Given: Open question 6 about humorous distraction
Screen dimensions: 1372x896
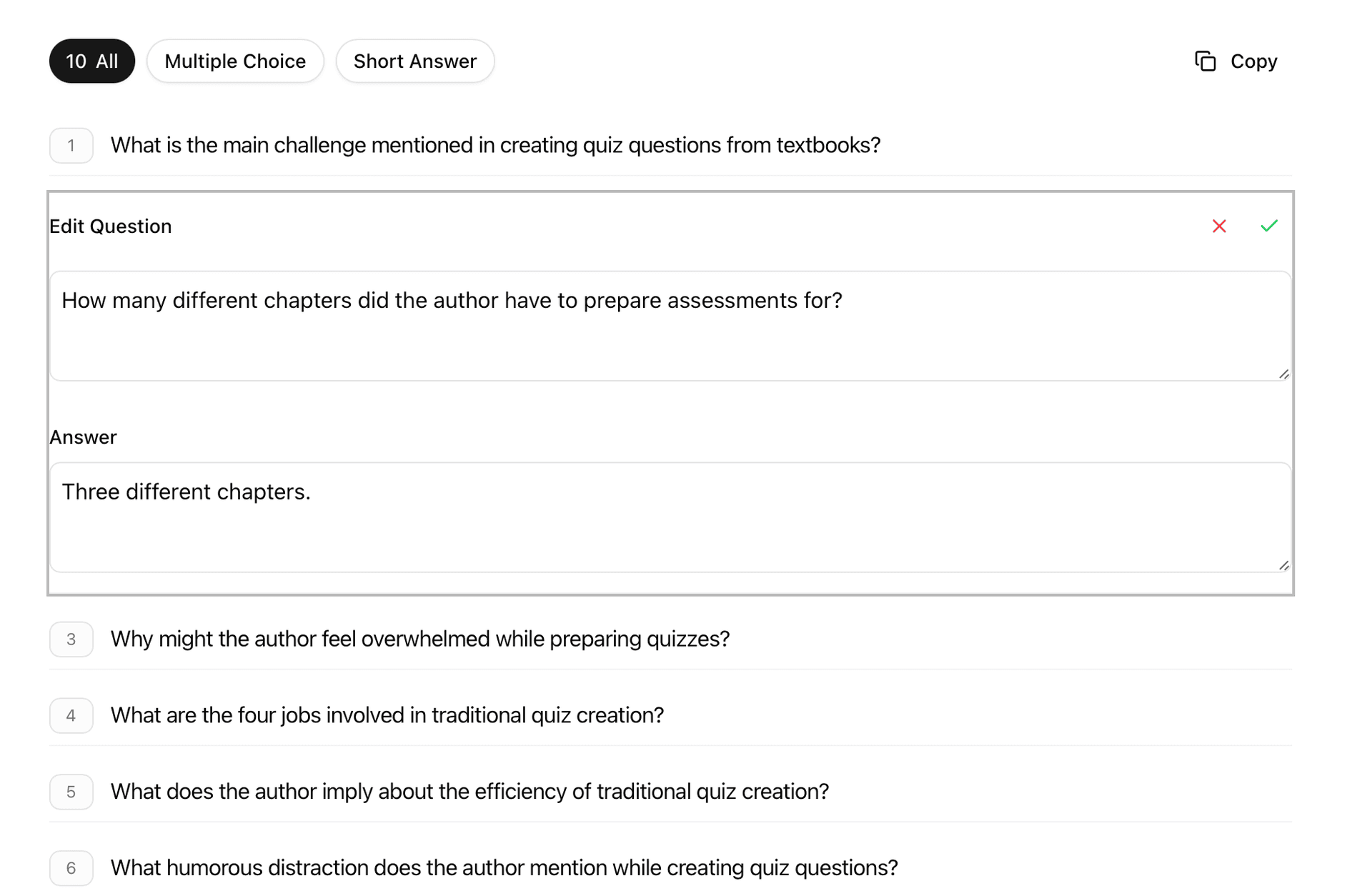Looking at the screenshot, I should point(504,868).
